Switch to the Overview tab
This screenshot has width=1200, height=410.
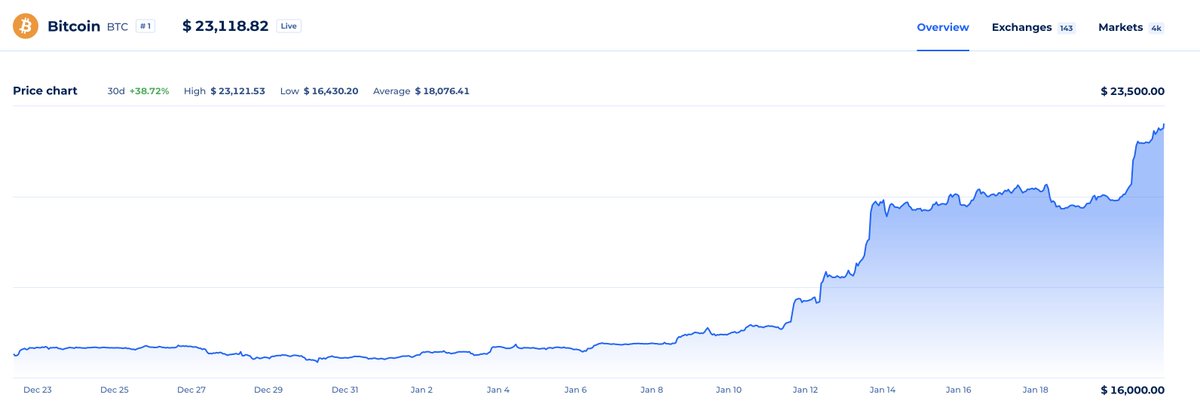click(x=943, y=27)
